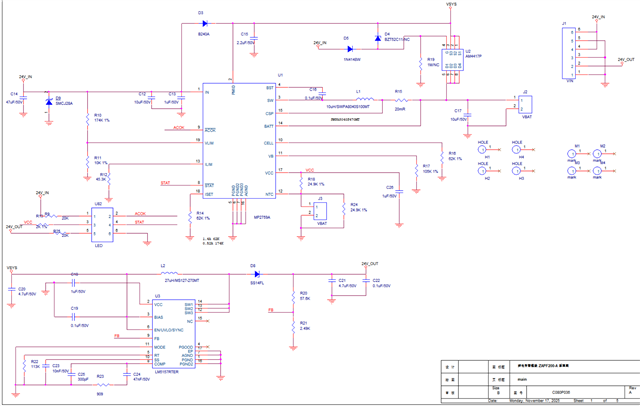The height and width of the screenshot is (406, 640).
Task: Click the SMCJ28A value text
Action: (64, 104)
